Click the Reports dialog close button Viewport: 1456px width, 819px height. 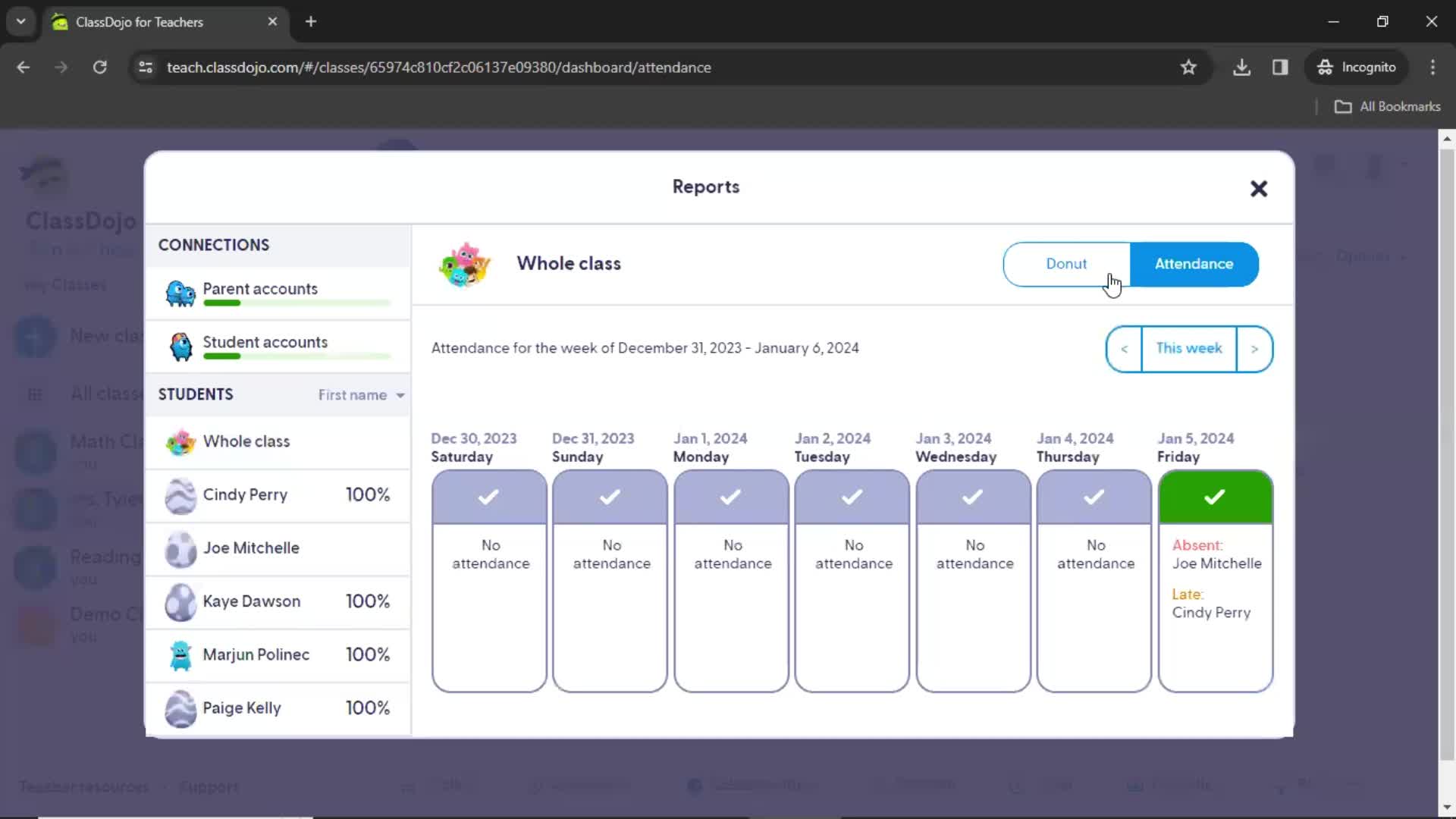[x=1258, y=187]
